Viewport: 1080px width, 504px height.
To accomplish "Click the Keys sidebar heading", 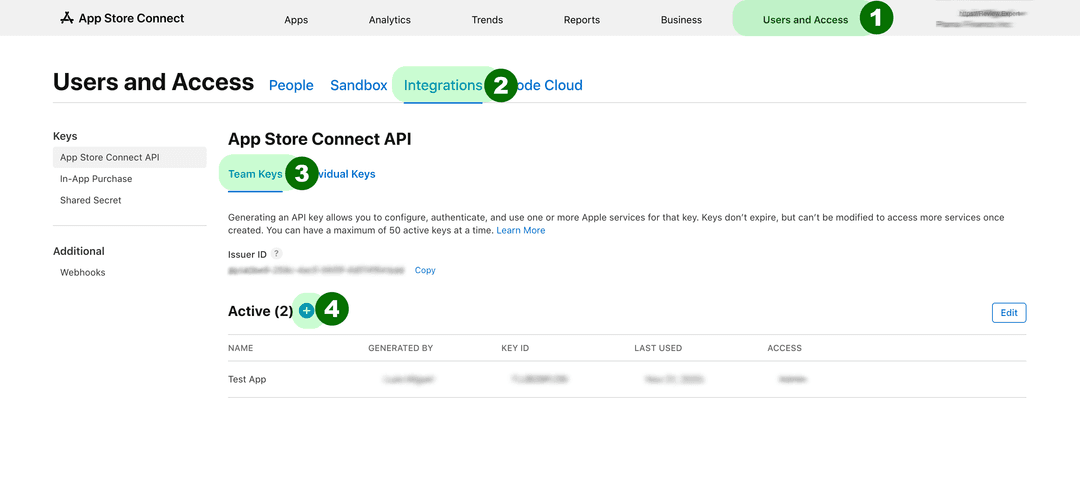I will 65,136.
